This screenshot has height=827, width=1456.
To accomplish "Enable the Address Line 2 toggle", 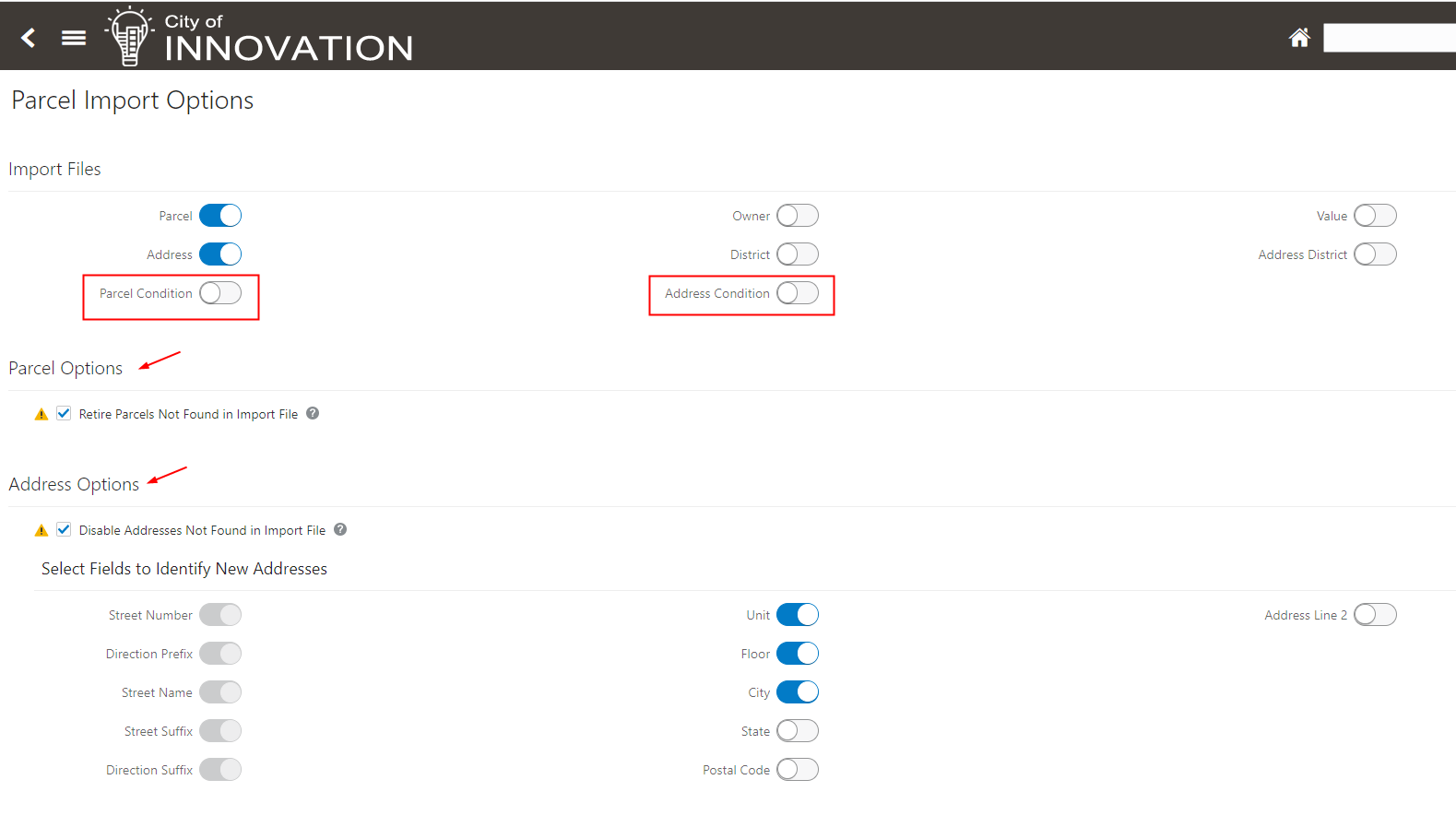I will coord(1375,615).
